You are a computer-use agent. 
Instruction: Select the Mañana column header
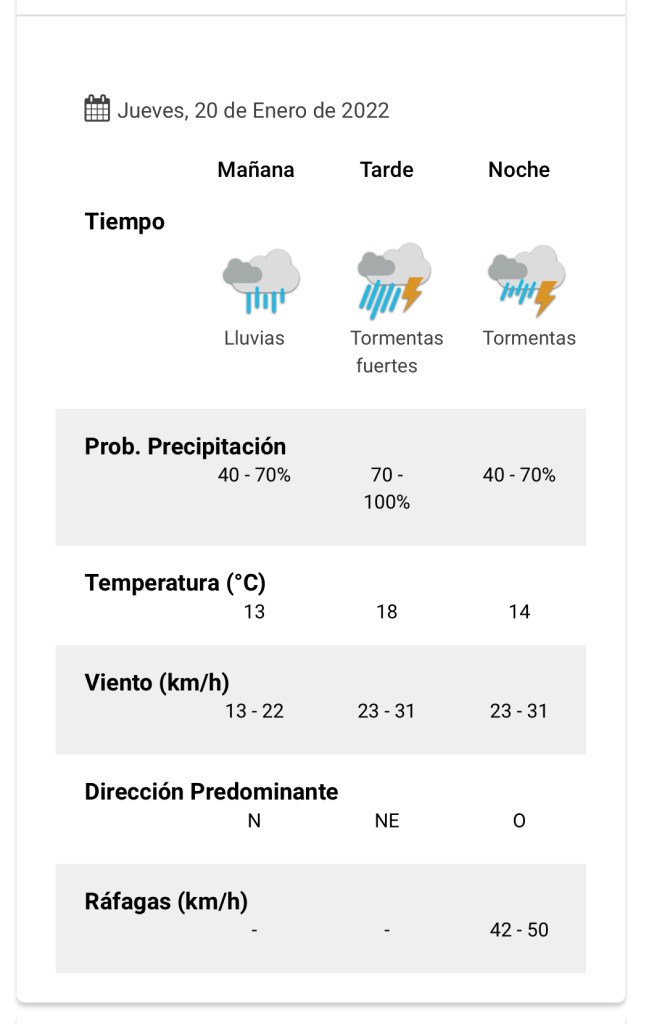[256, 170]
